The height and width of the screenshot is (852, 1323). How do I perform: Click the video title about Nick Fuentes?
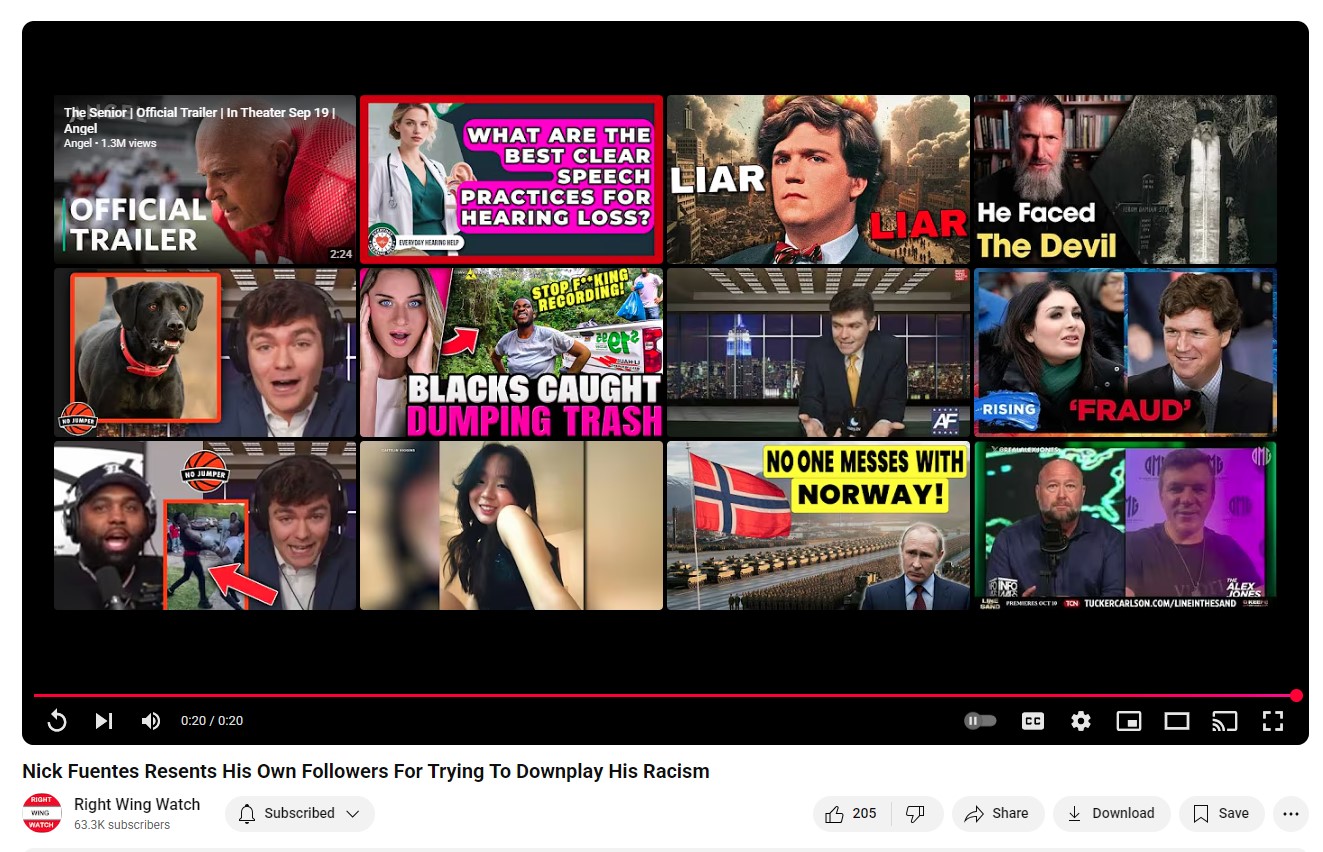click(x=366, y=771)
